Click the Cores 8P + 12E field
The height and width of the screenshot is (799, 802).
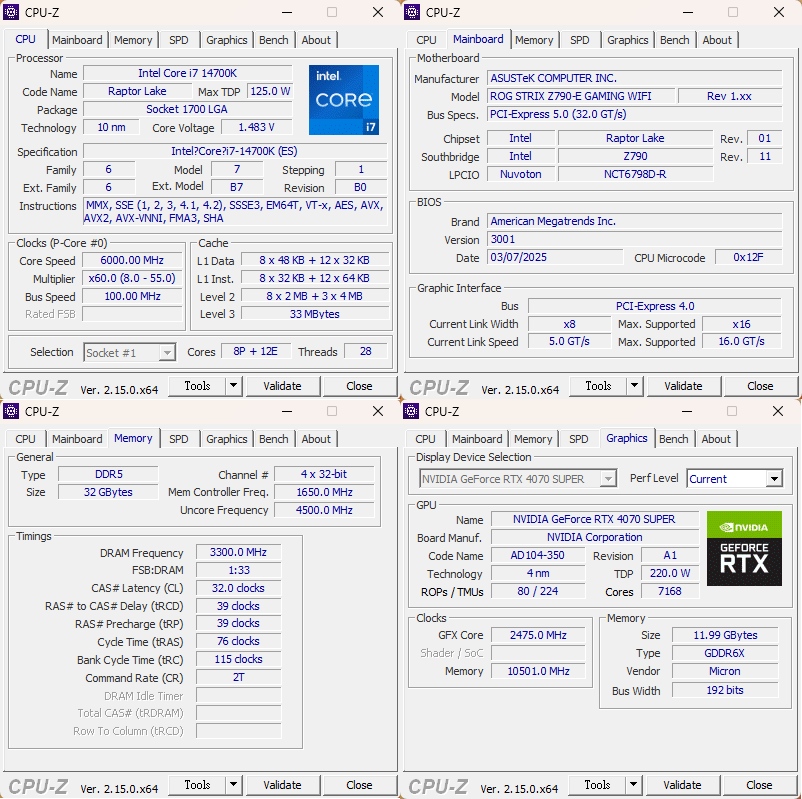point(255,351)
